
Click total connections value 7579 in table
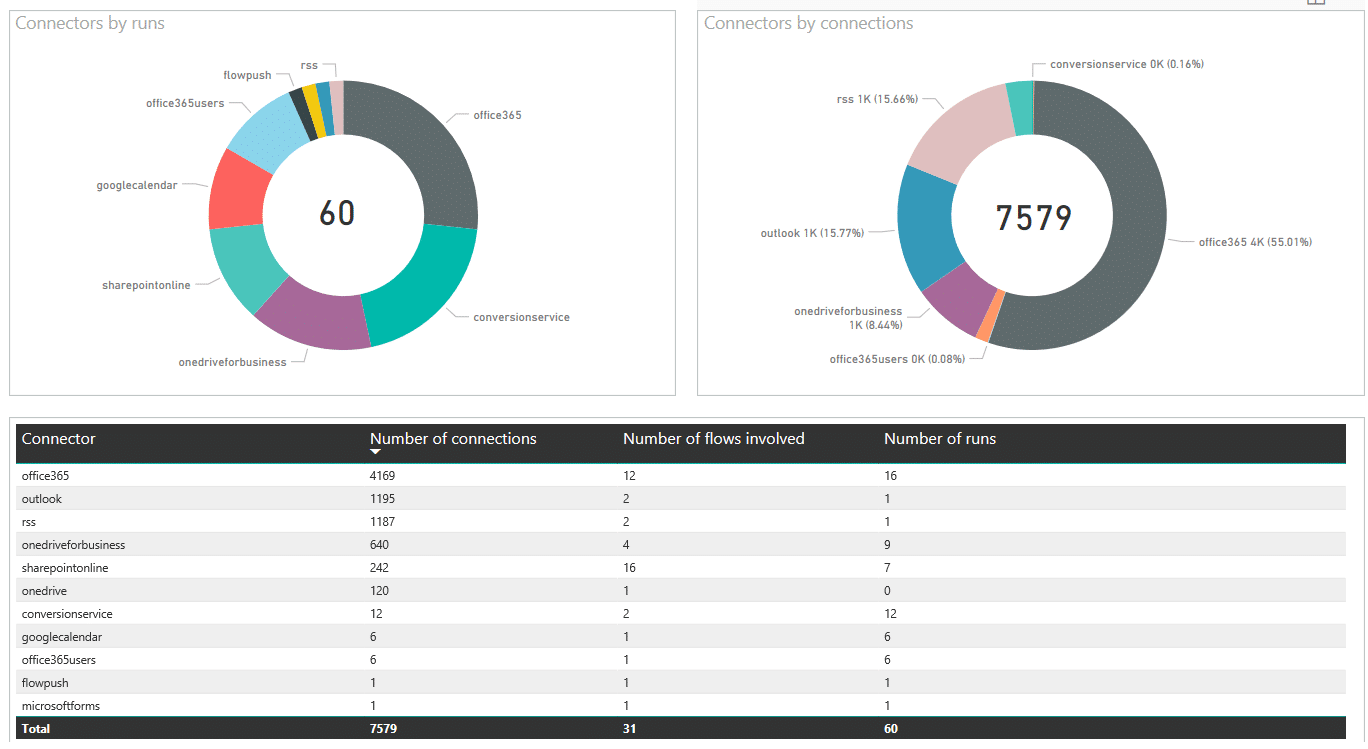click(x=384, y=729)
